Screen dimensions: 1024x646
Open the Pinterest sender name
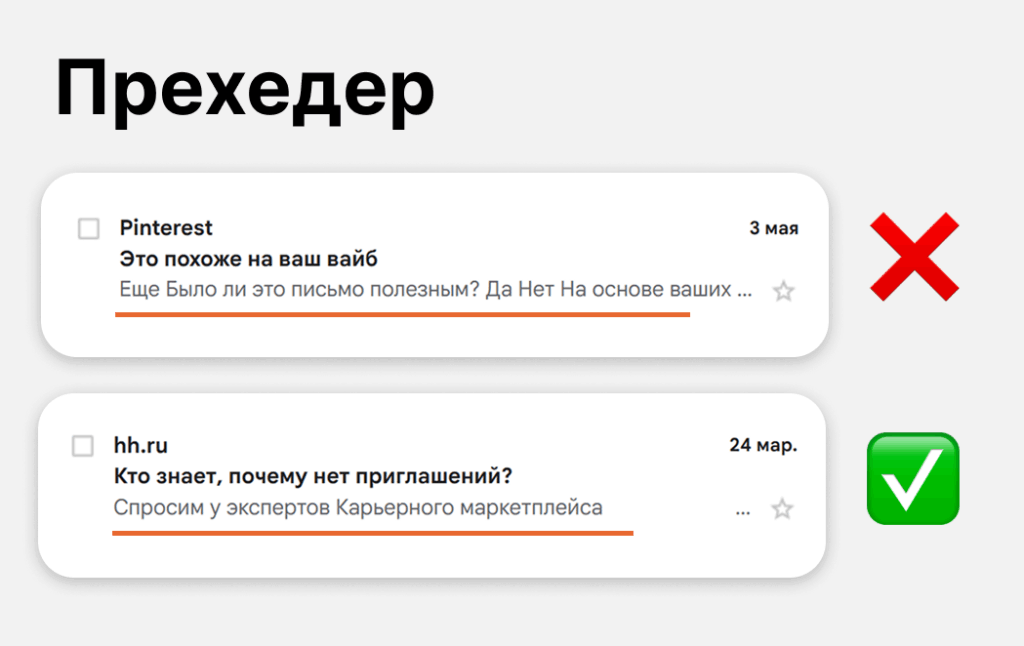[x=166, y=228]
